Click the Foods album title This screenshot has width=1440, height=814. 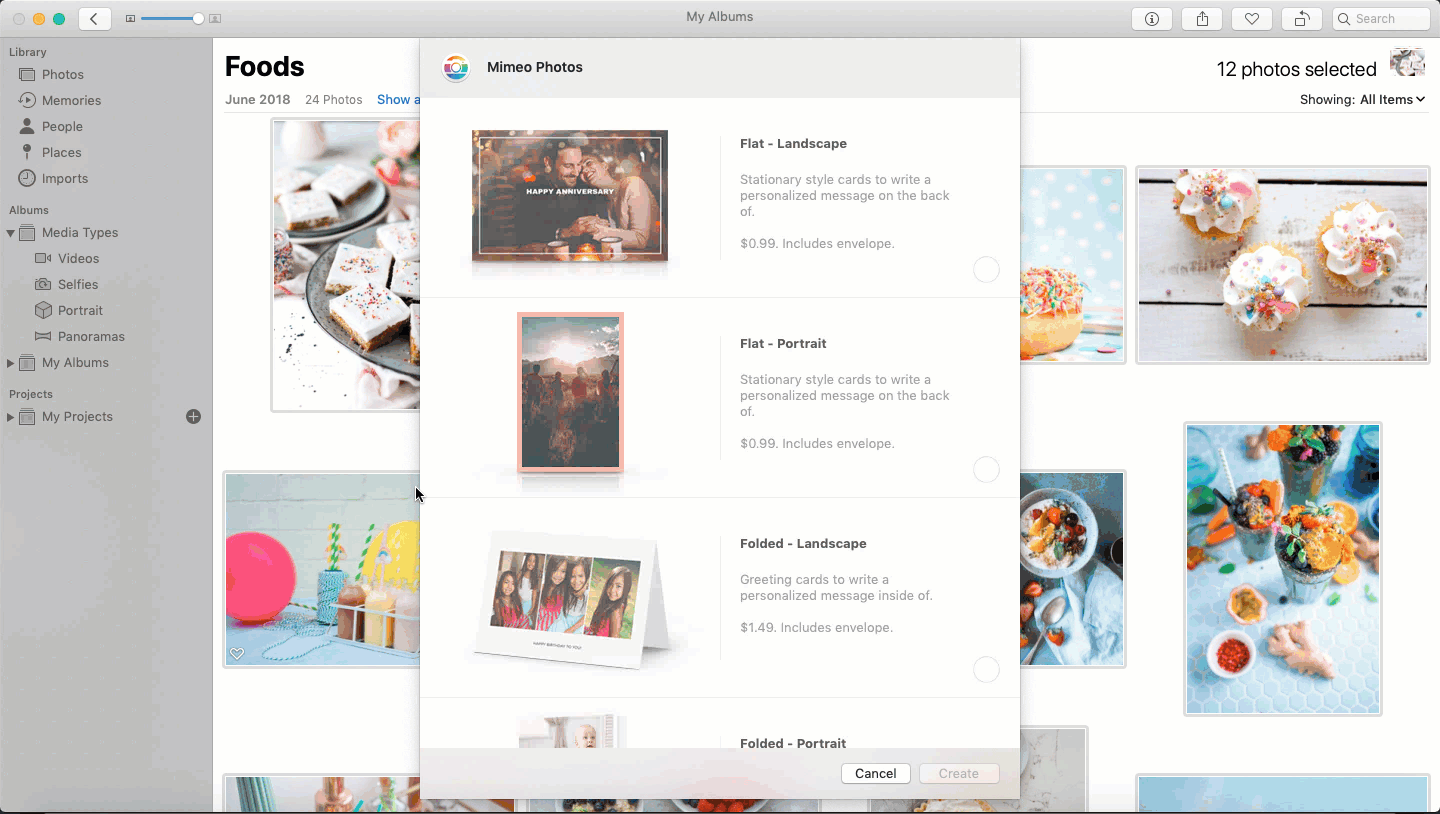click(264, 67)
